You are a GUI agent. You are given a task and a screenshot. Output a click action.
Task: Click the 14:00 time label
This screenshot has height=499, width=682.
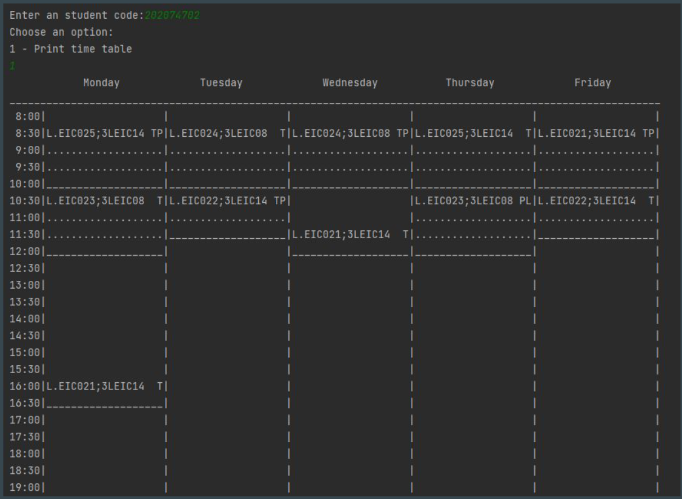[x=25, y=319]
